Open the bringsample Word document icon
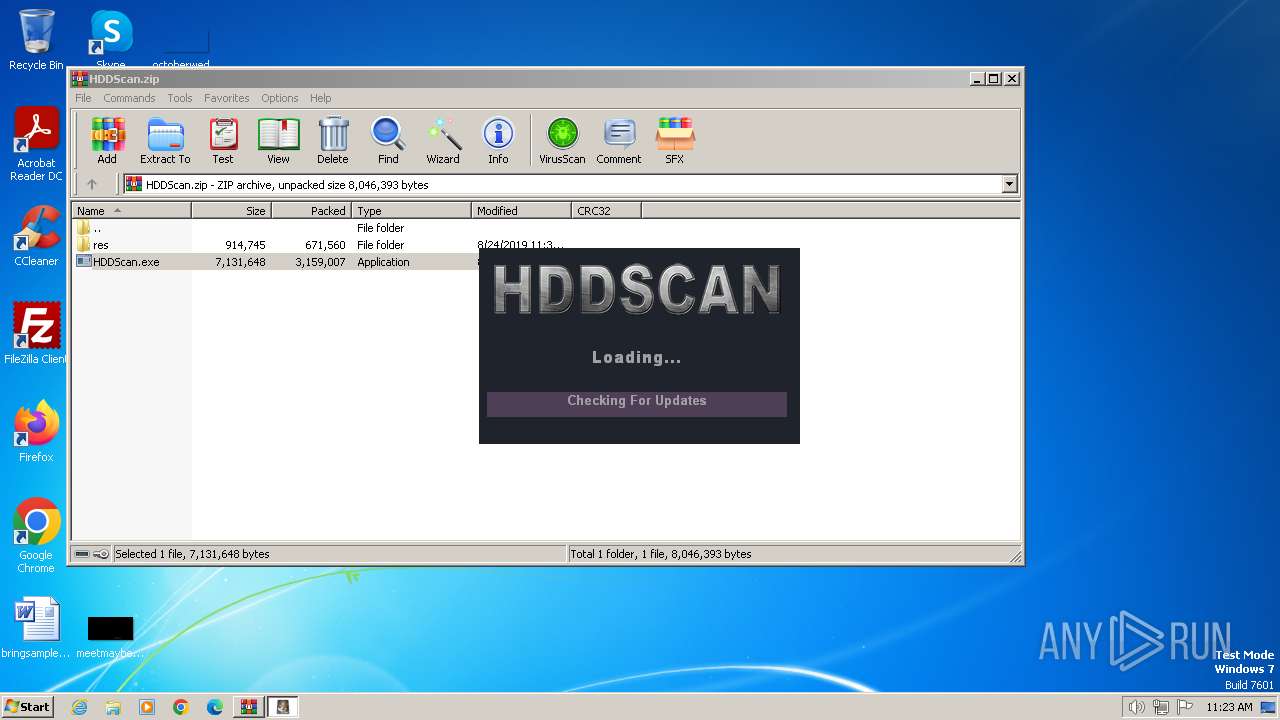 [x=36, y=628]
